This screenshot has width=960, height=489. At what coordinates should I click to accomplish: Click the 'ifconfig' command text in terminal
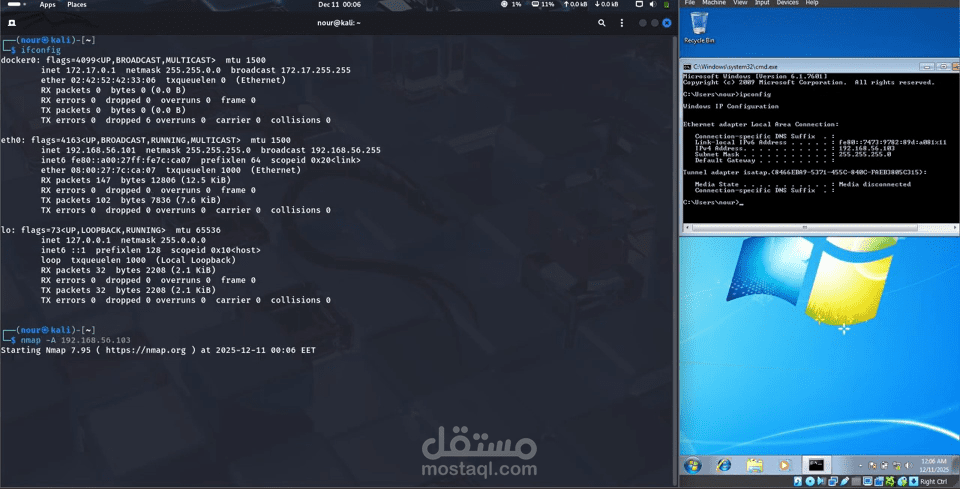(x=40, y=50)
